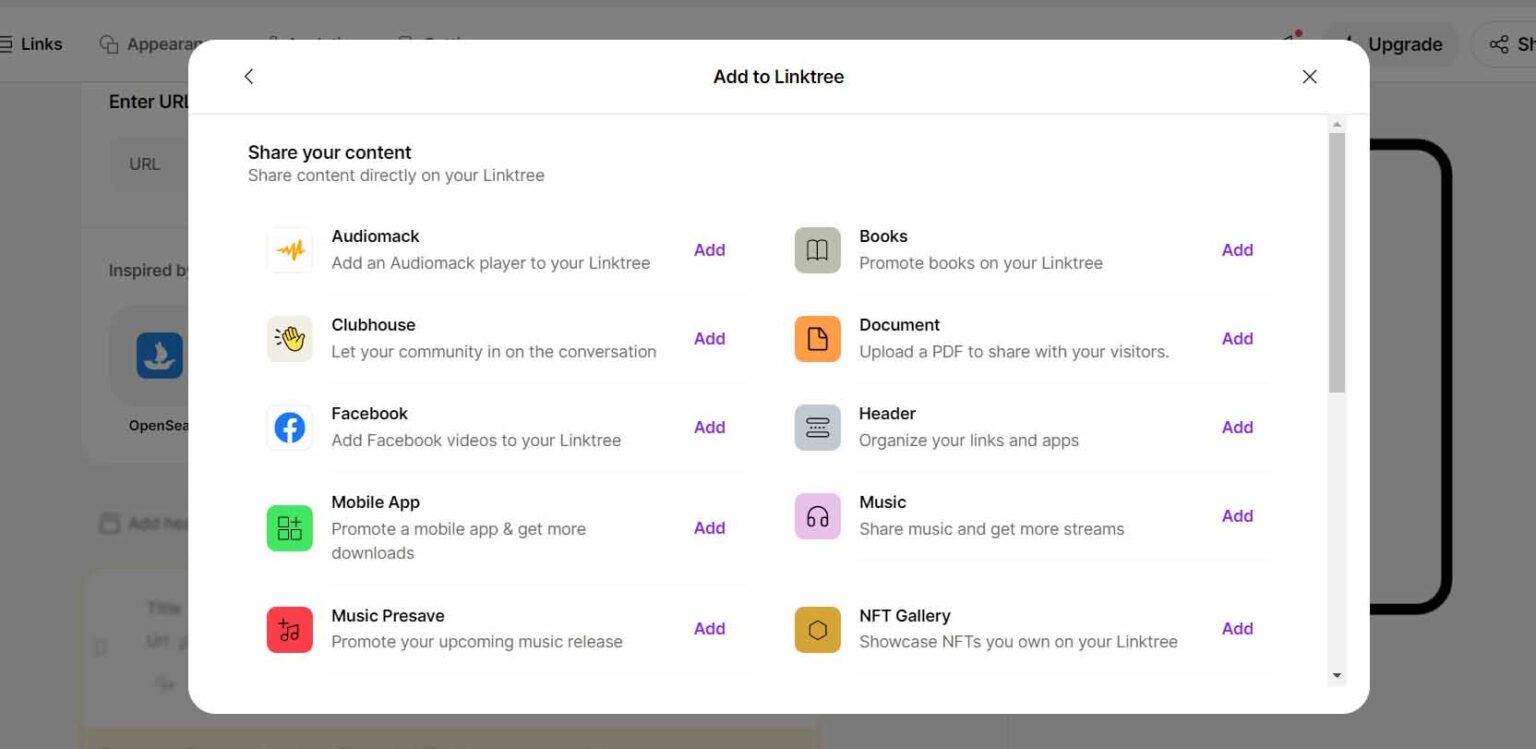
Task: Add Audiomack to your Linktree
Action: coord(710,250)
